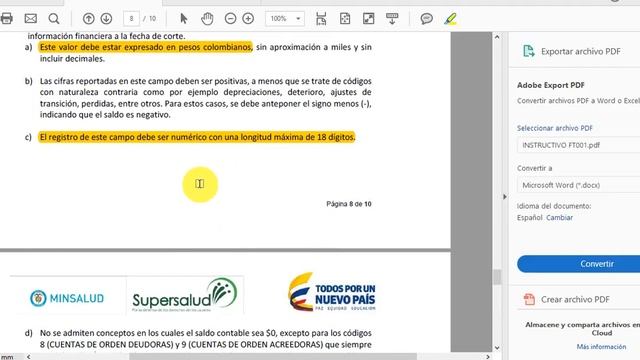640x360 pixels.
Task: Click the page number field showing 8
Action: click(x=131, y=18)
